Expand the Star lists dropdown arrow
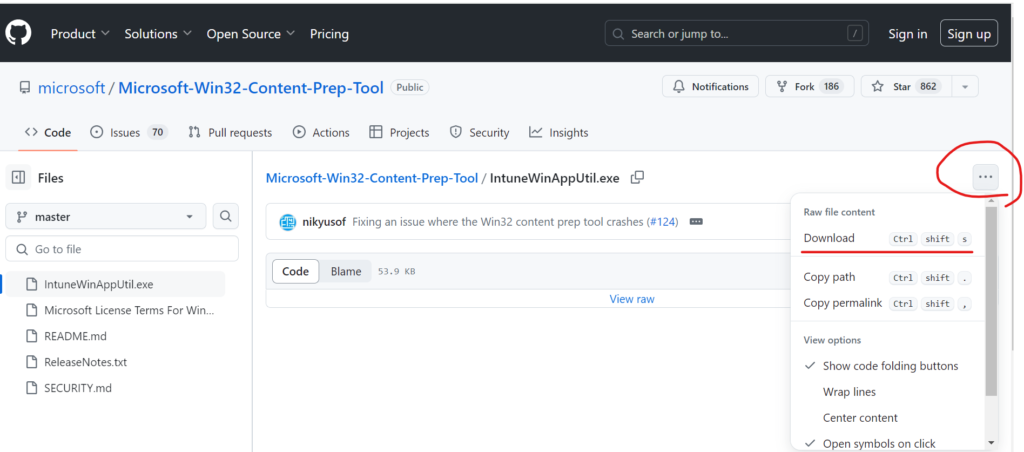This screenshot has height=452, width=1024. tap(965, 87)
